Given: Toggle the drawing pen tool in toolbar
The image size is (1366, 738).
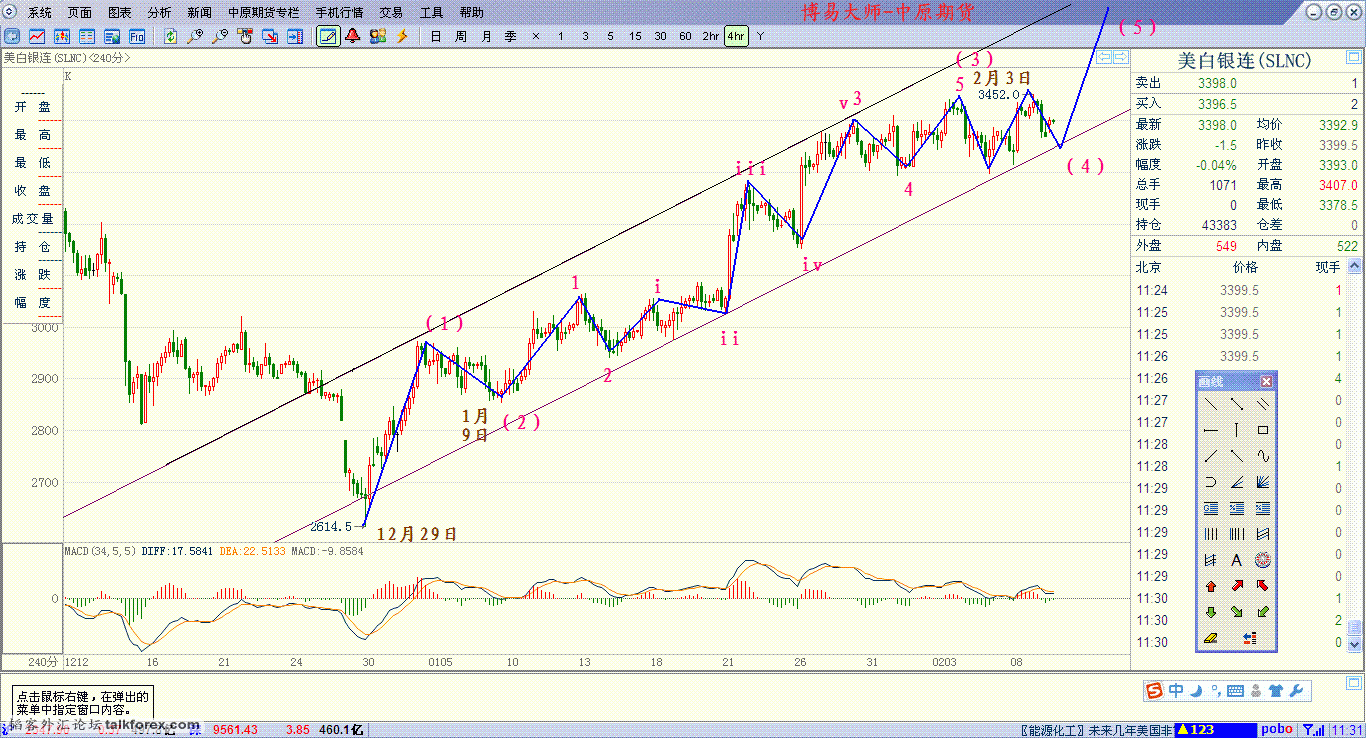Looking at the screenshot, I should pos(327,36).
